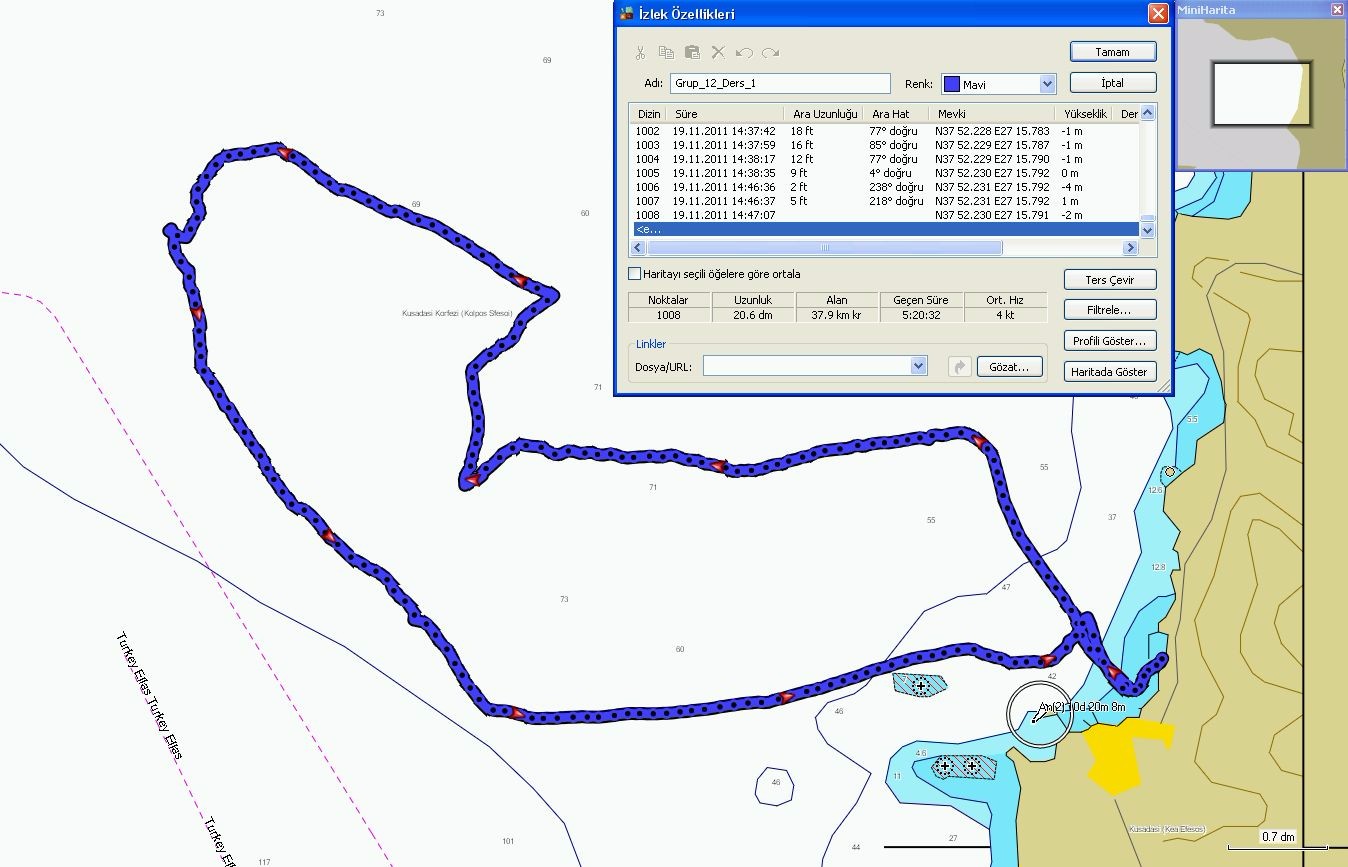This screenshot has width=1348, height=867.
Task: Click the Ara Uzunluğu column header
Action: [x=825, y=114]
